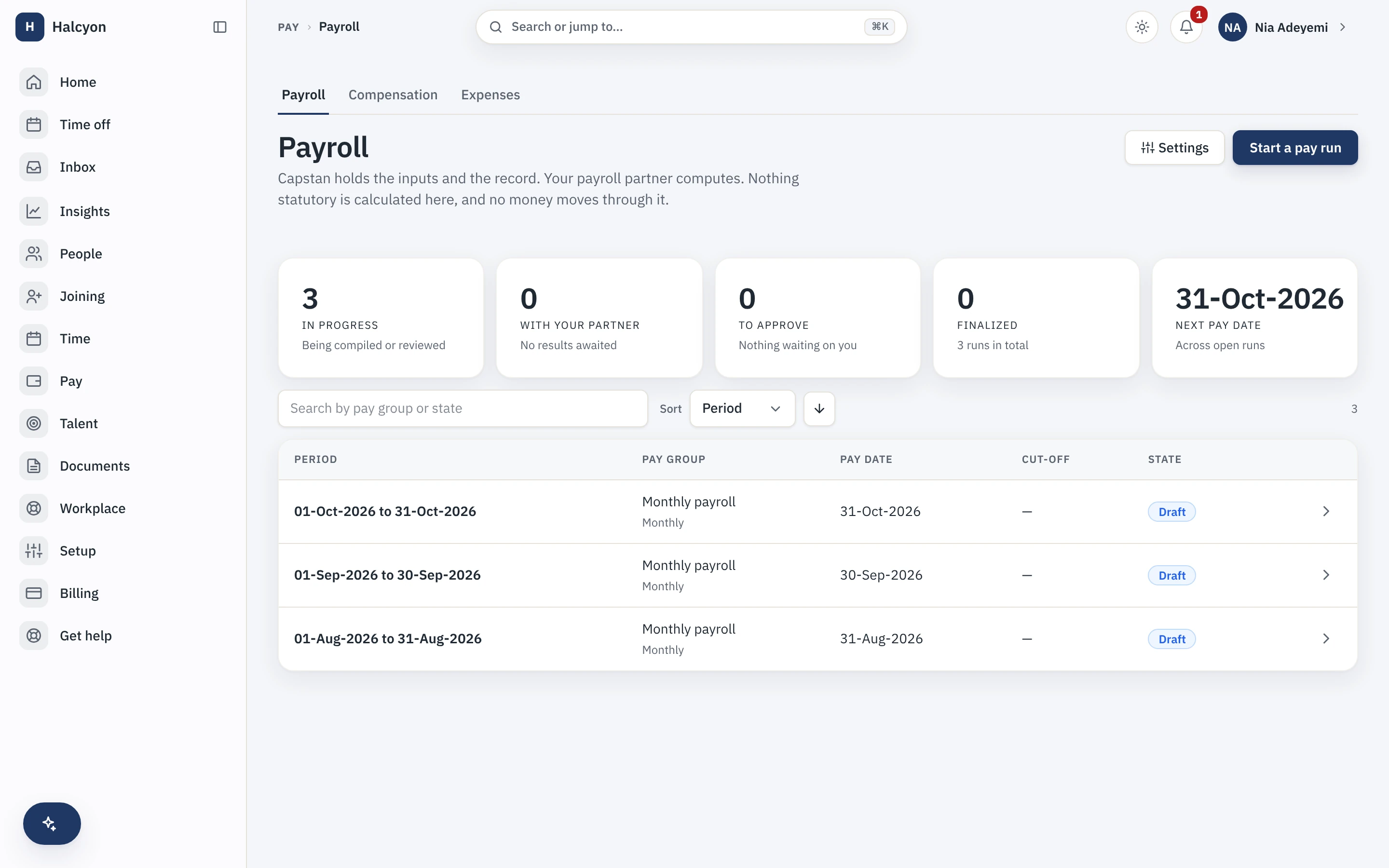1389x868 pixels.
Task: Open Setup sliders icon
Action: 34,551
